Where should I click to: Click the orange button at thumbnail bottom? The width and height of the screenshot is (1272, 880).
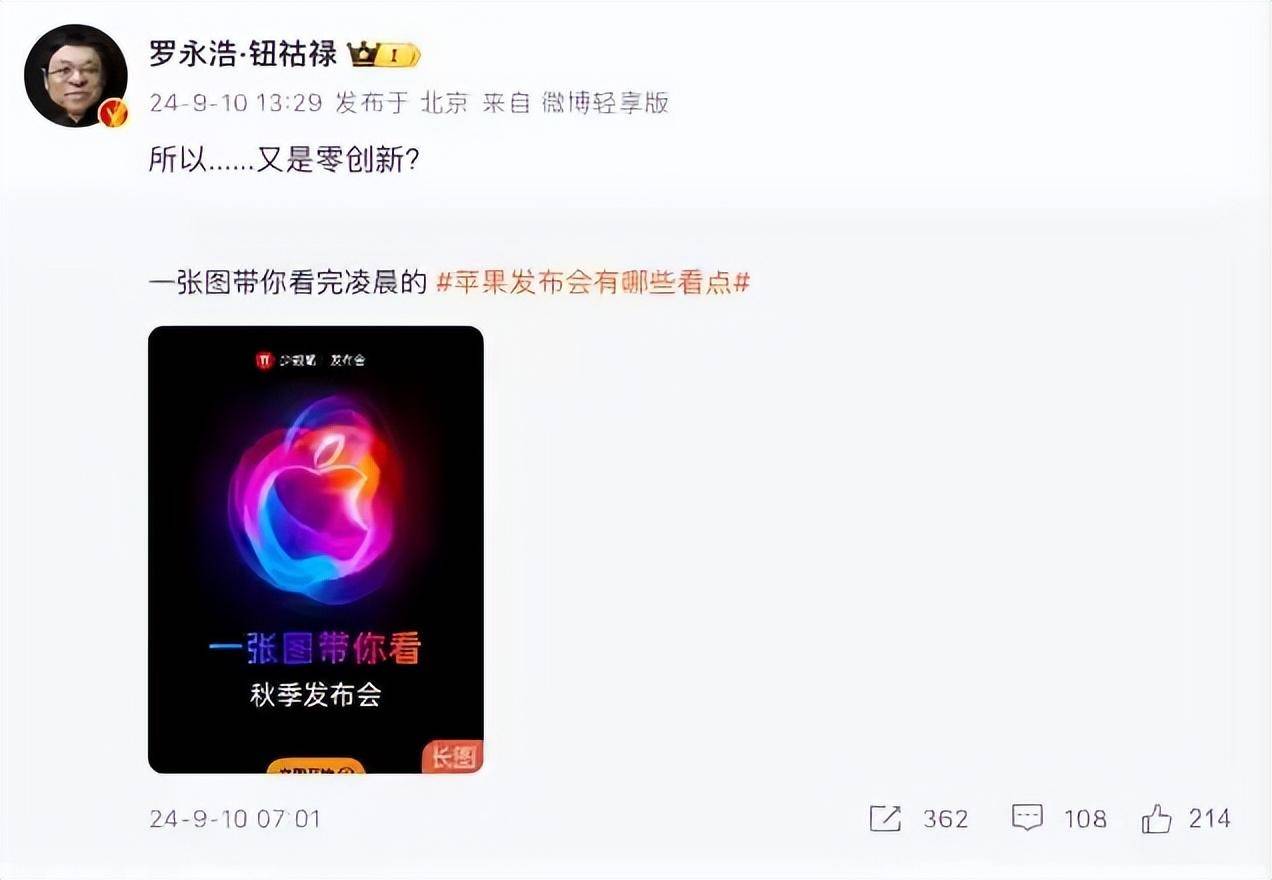(315, 767)
